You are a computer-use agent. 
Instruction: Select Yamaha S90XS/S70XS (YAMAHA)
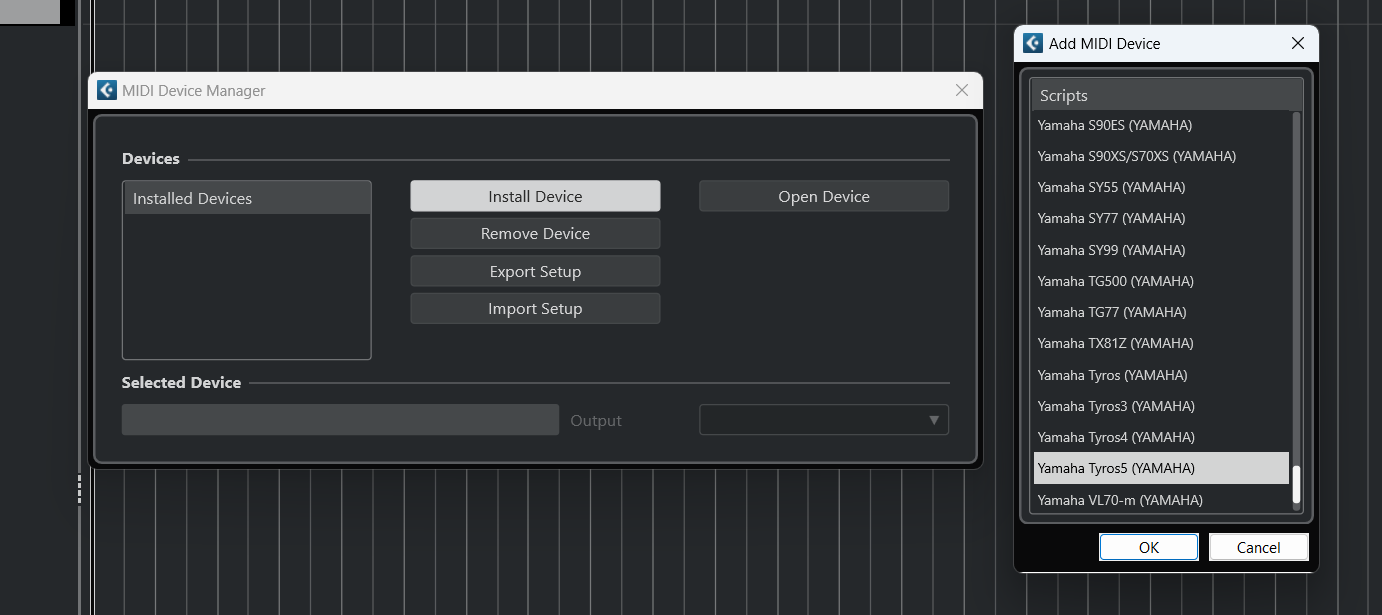pos(1161,156)
